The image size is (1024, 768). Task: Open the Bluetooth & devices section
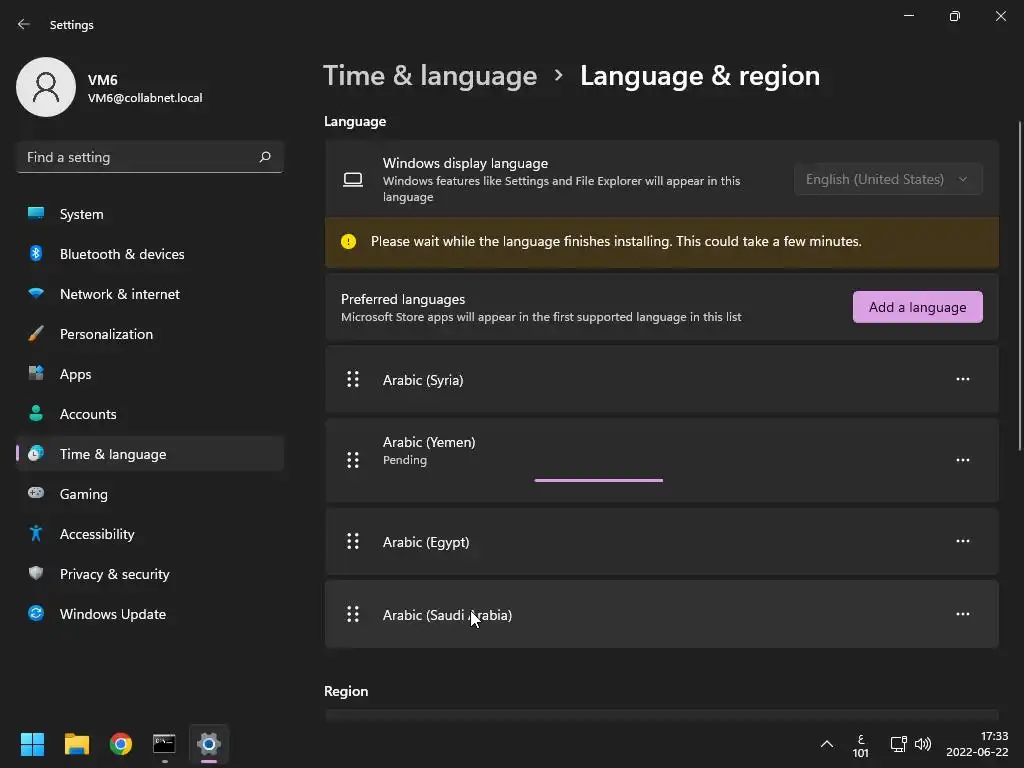[x=122, y=254]
